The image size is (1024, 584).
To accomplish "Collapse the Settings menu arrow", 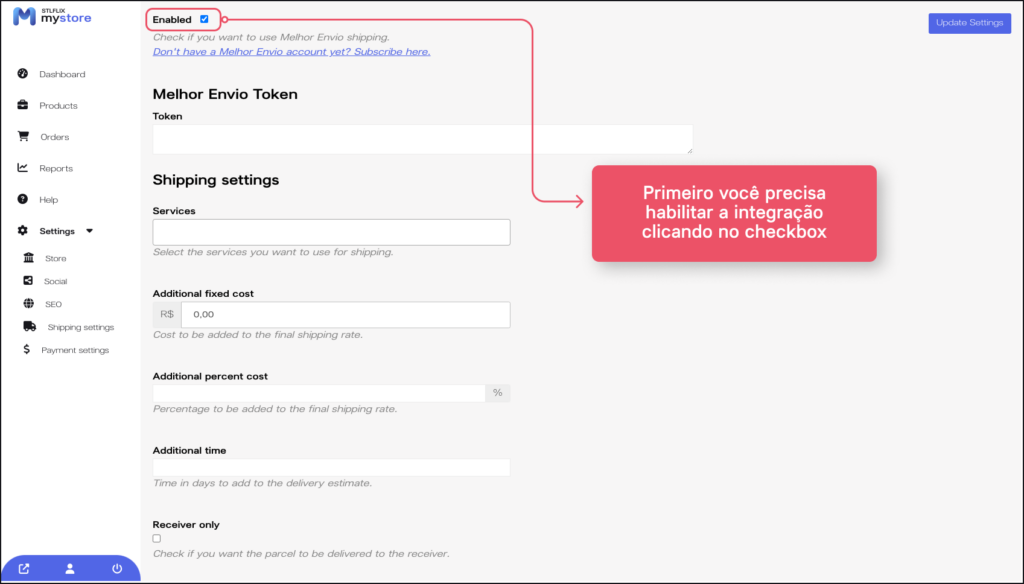I will coord(90,231).
